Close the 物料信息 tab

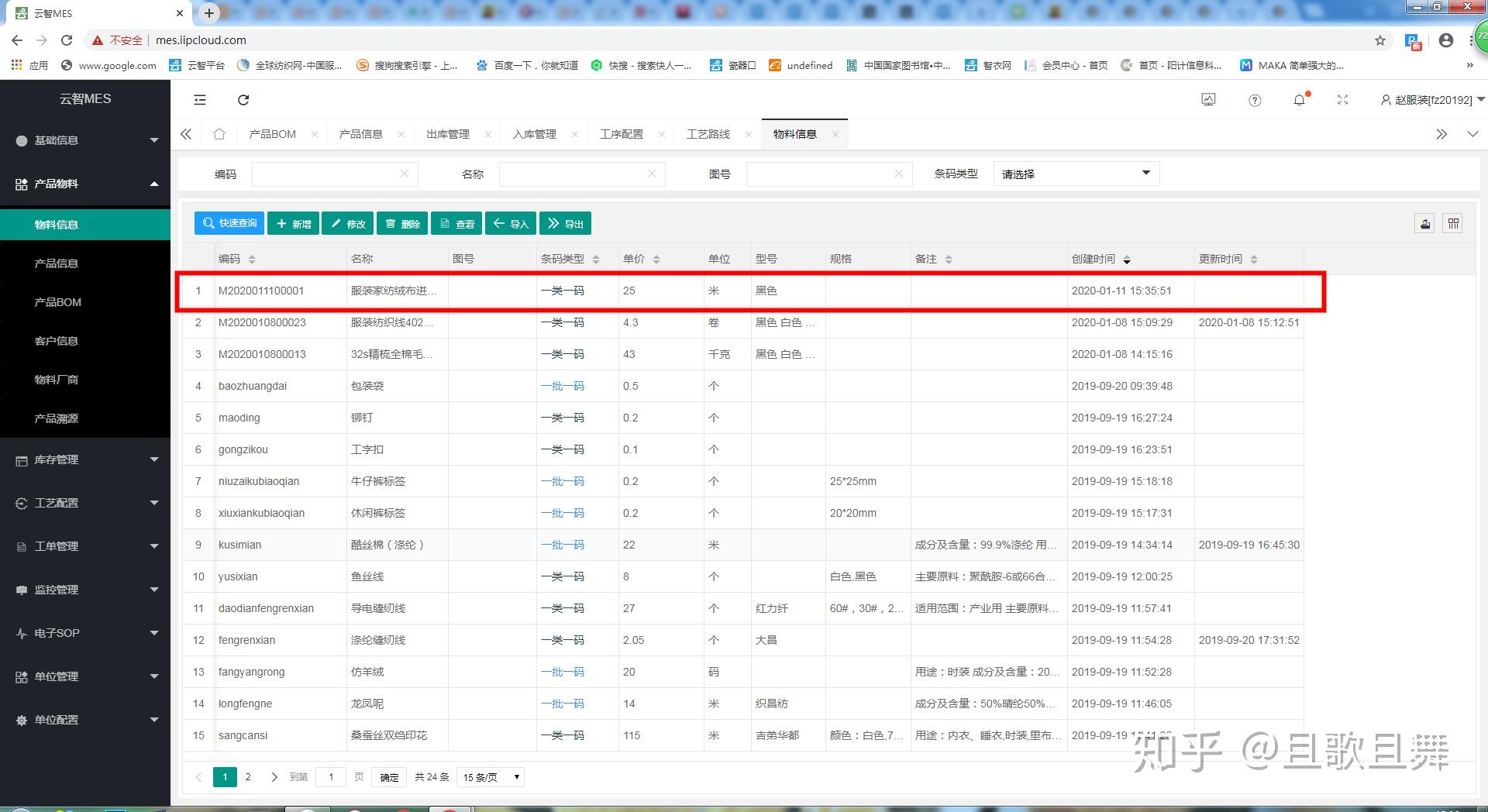point(835,134)
